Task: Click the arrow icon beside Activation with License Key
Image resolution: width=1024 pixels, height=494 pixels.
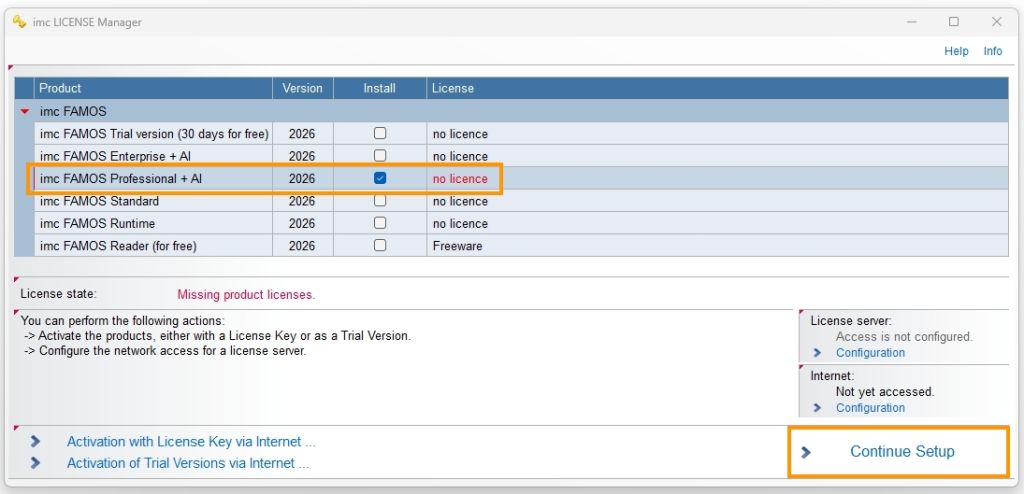Action: 35,442
